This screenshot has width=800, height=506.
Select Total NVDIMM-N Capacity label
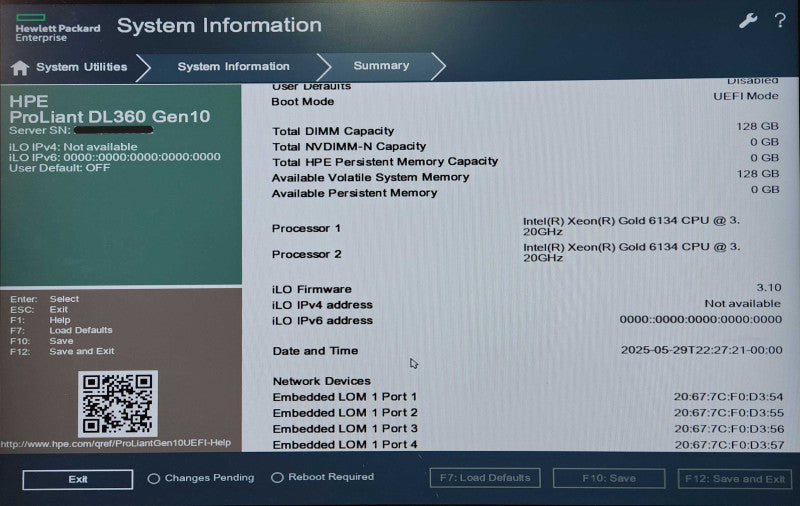349,146
